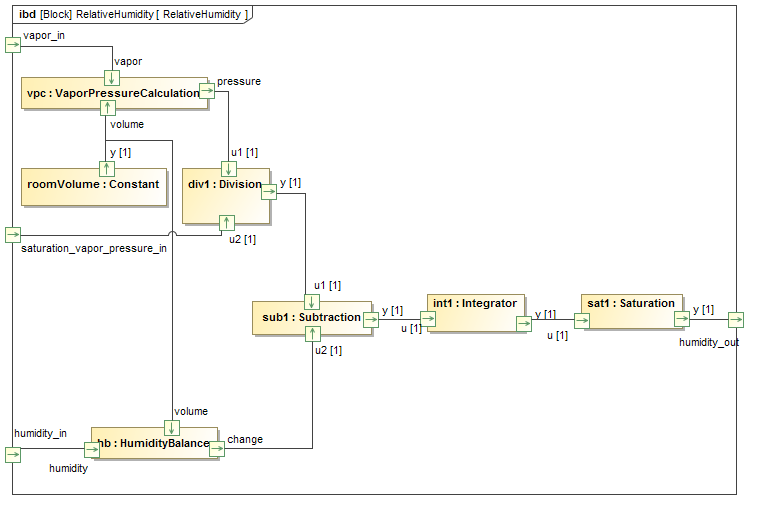Viewport: 768px width, 519px height.
Task: Click the vapor input port on vpc block
Action: pos(112,78)
